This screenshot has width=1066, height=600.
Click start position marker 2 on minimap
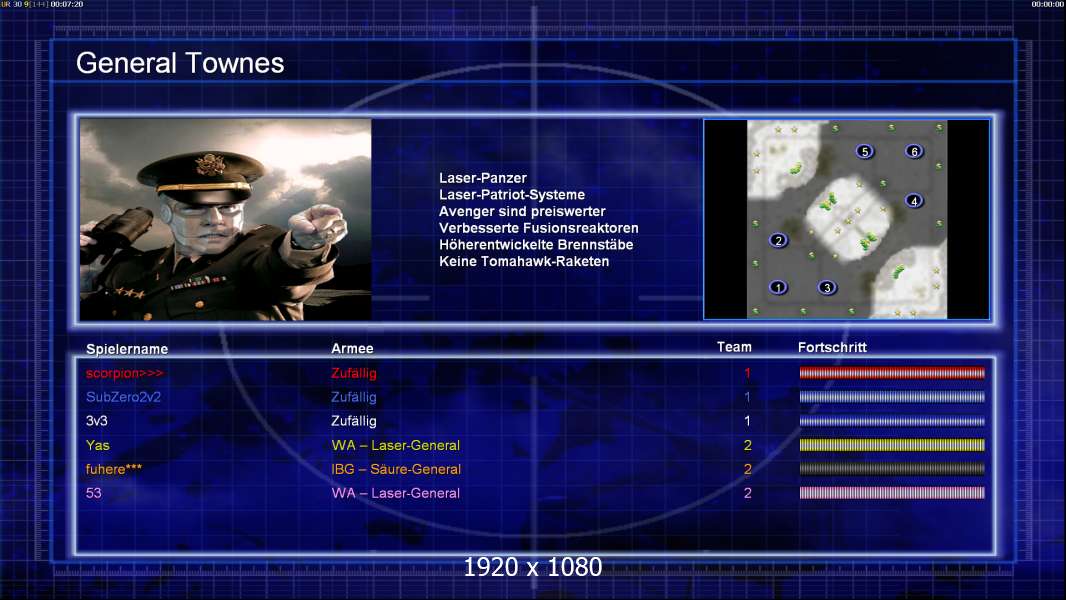pos(778,241)
